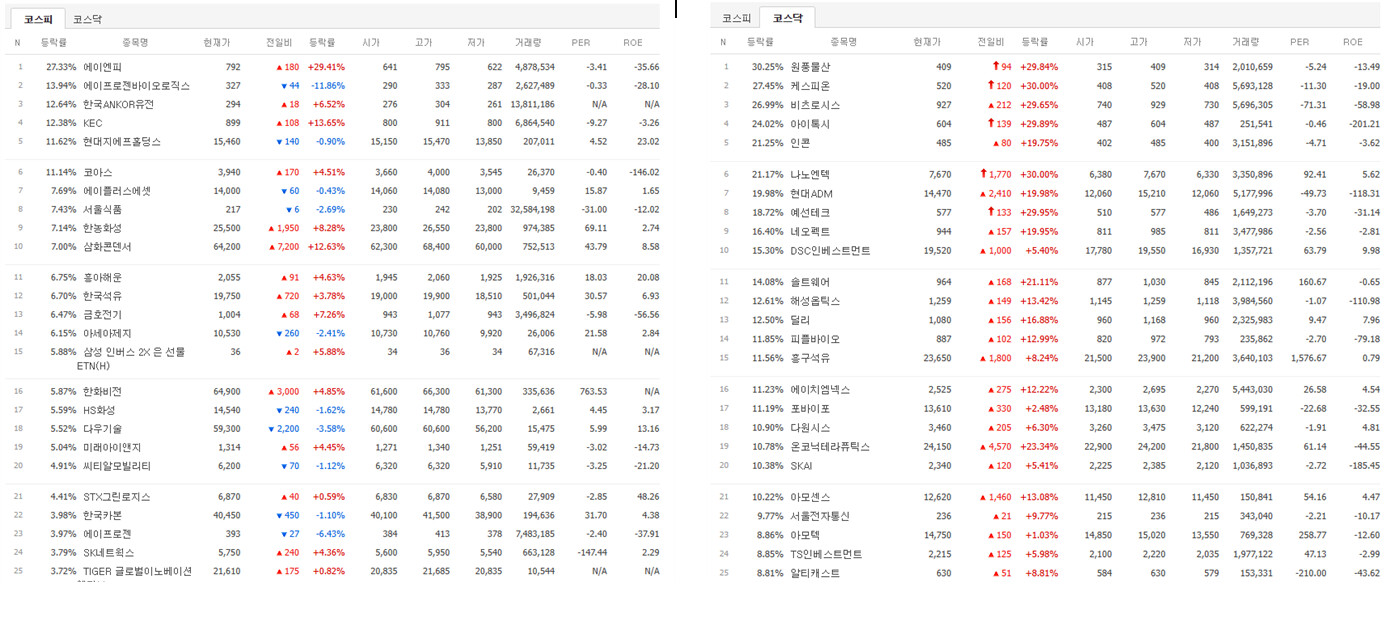Click the 763.53 PER value for 한화비전
The height and width of the screenshot is (636, 1393).
(x=592, y=392)
